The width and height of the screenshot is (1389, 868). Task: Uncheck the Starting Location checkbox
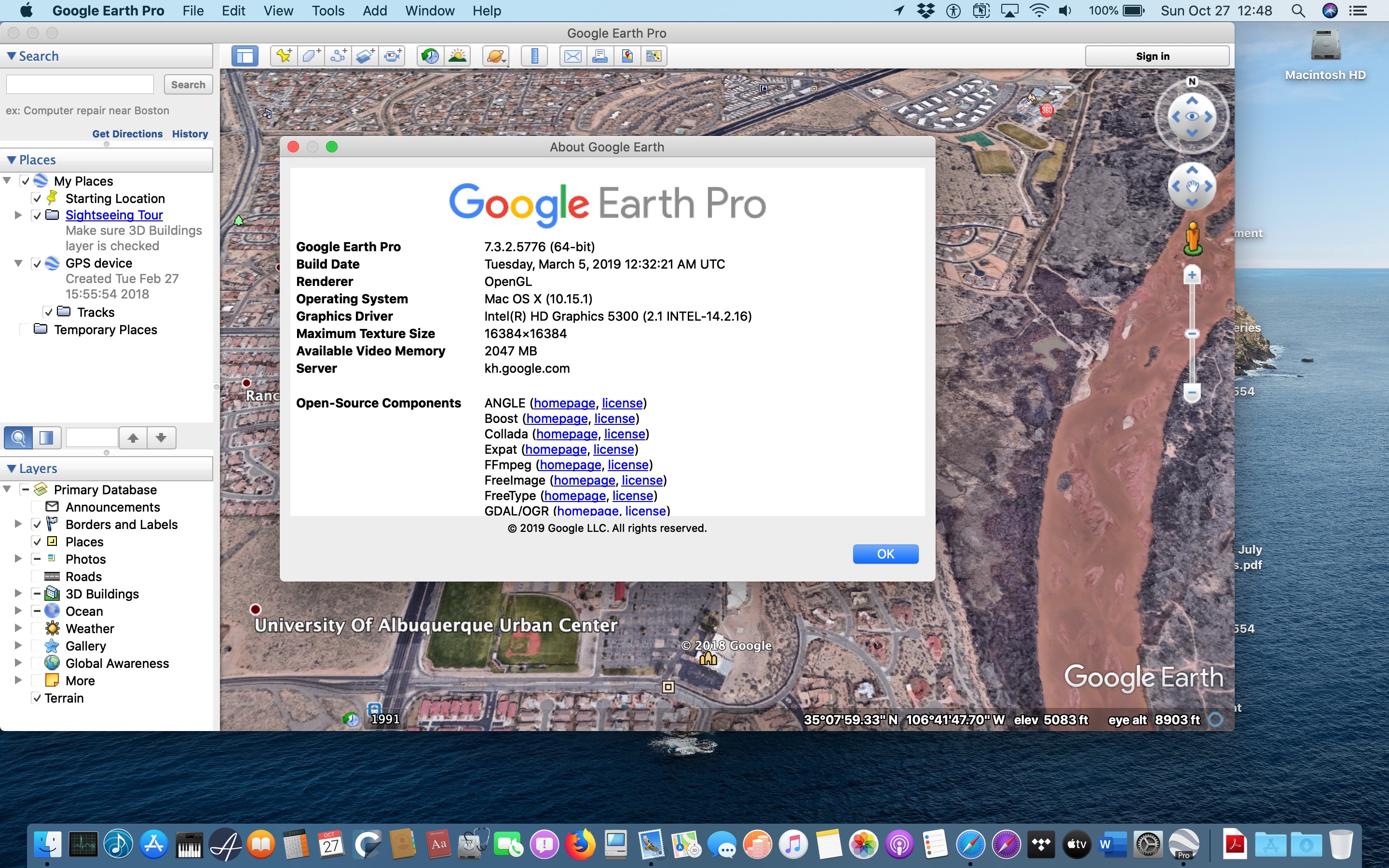point(37,199)
